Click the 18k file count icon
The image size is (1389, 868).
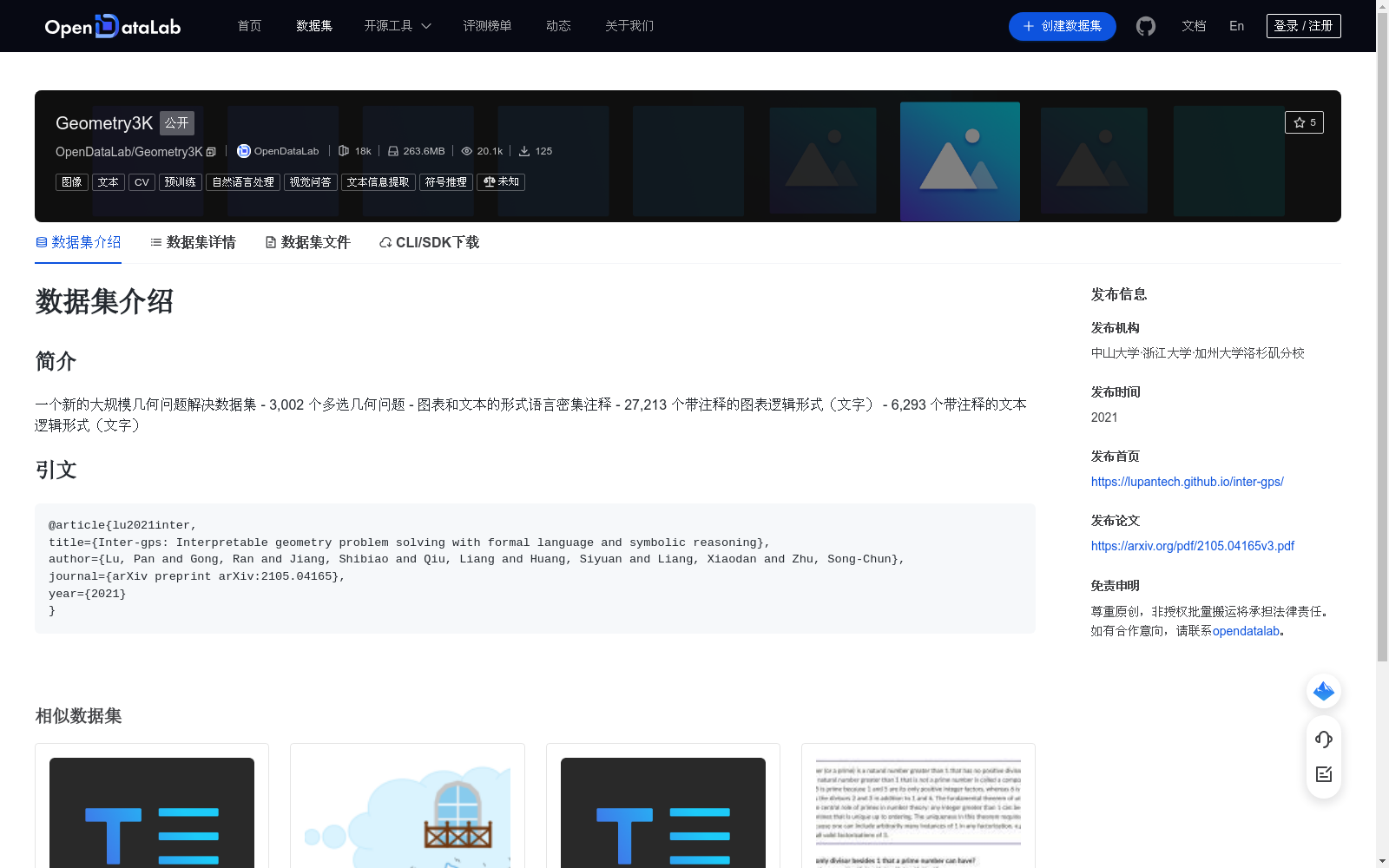[x=344, y=151]
